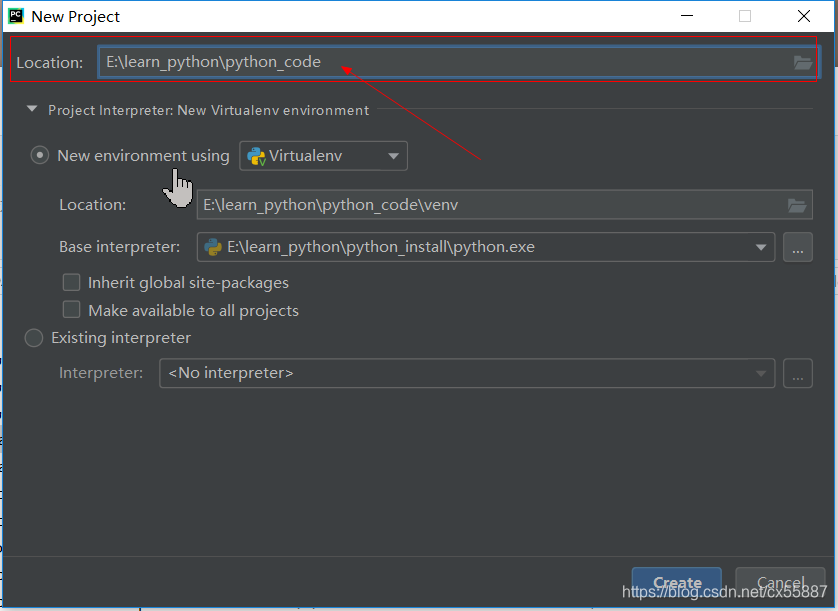Click the Cancel button

[780, 582]
